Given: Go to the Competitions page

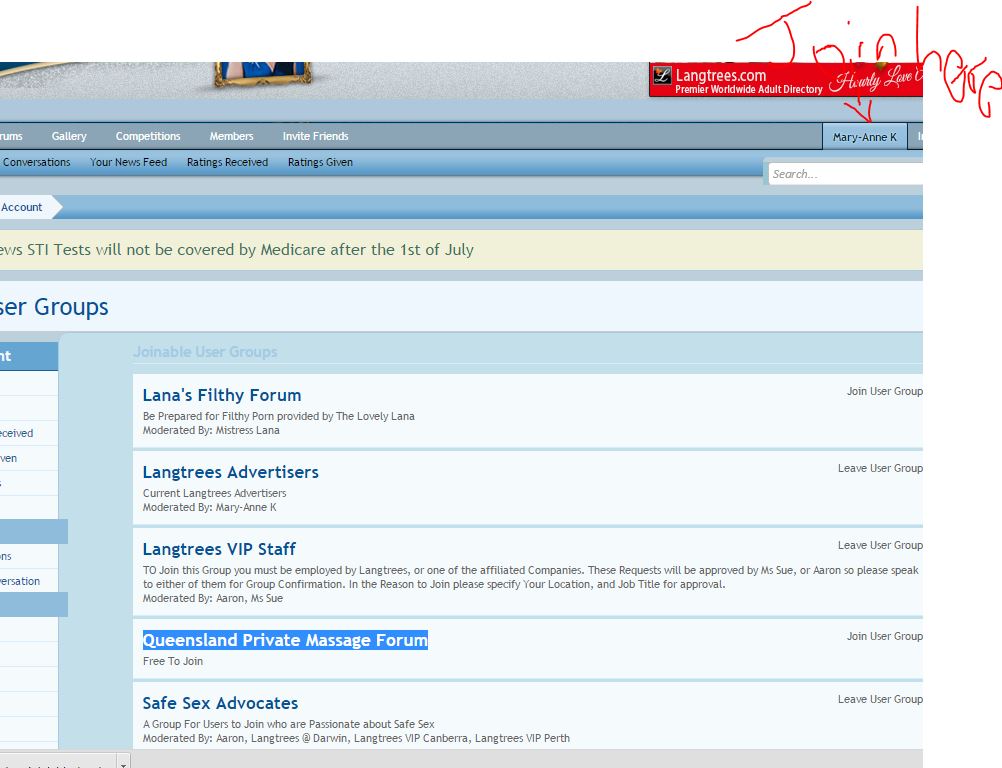Looking at the screenshot, I should tap(148, 136).
